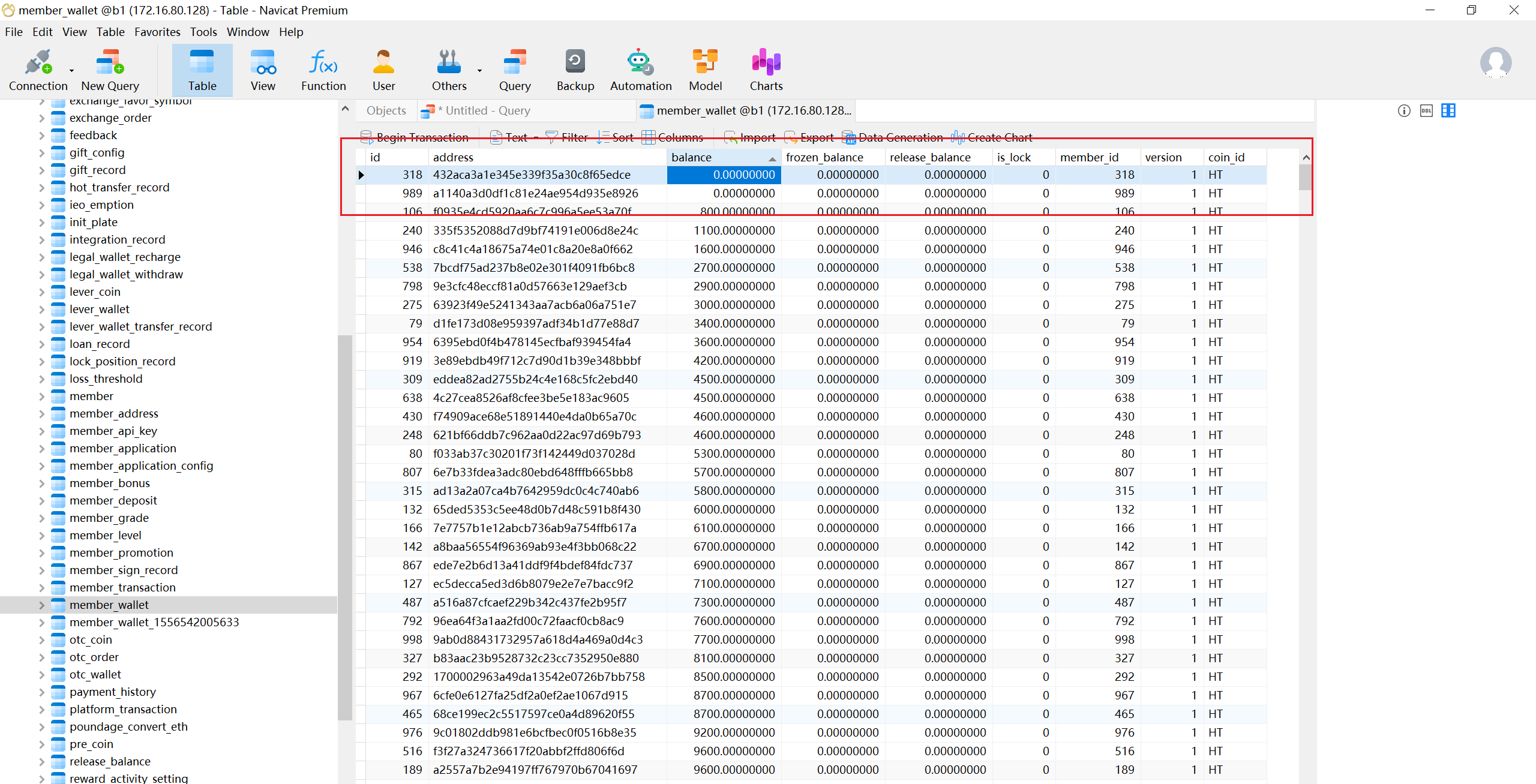Open the Edit menu
The width and height of the screenshot is (1536, 784).
(42, 32)
